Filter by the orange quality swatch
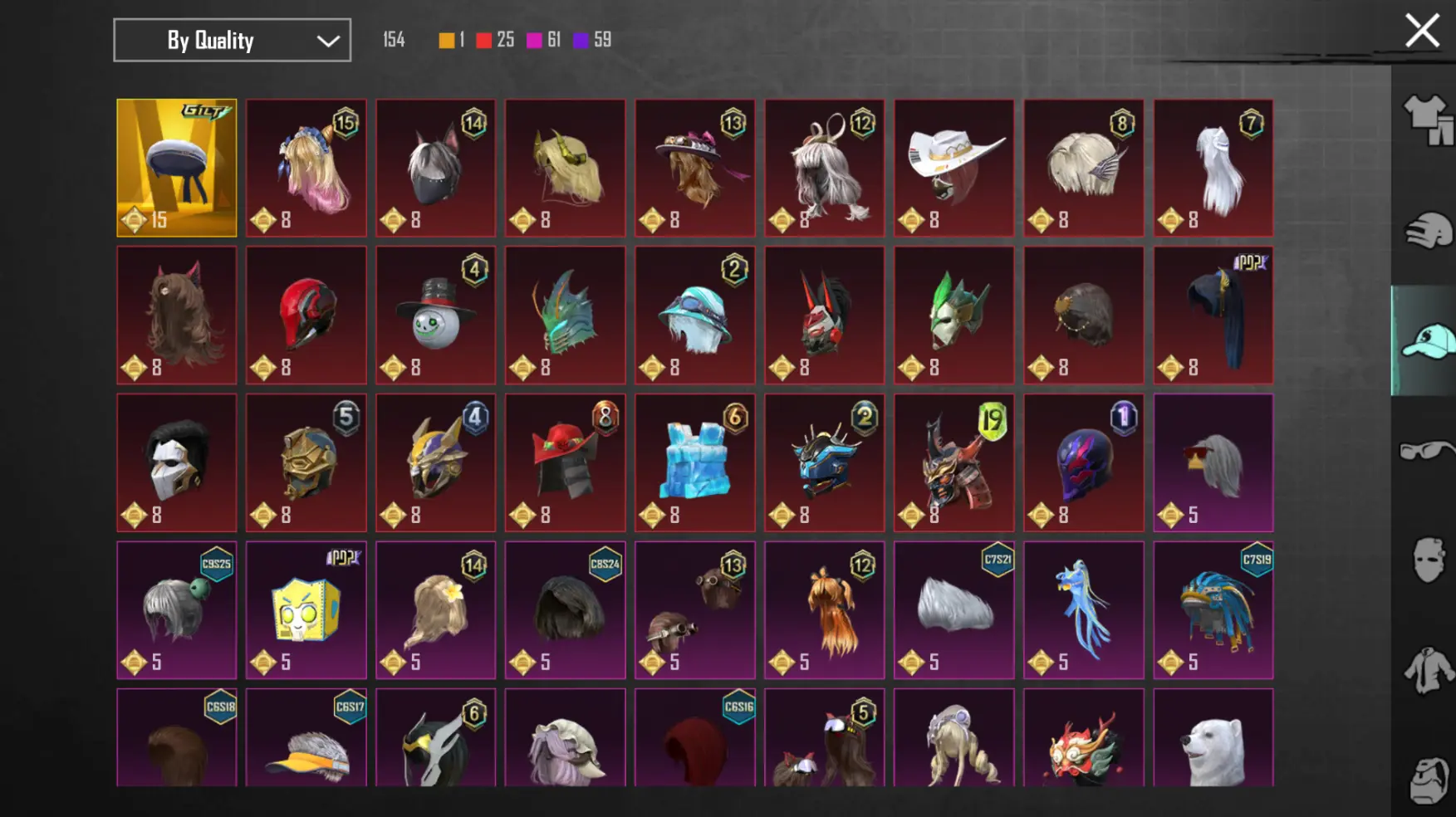 pyautogui.click(x=446, y=40)
